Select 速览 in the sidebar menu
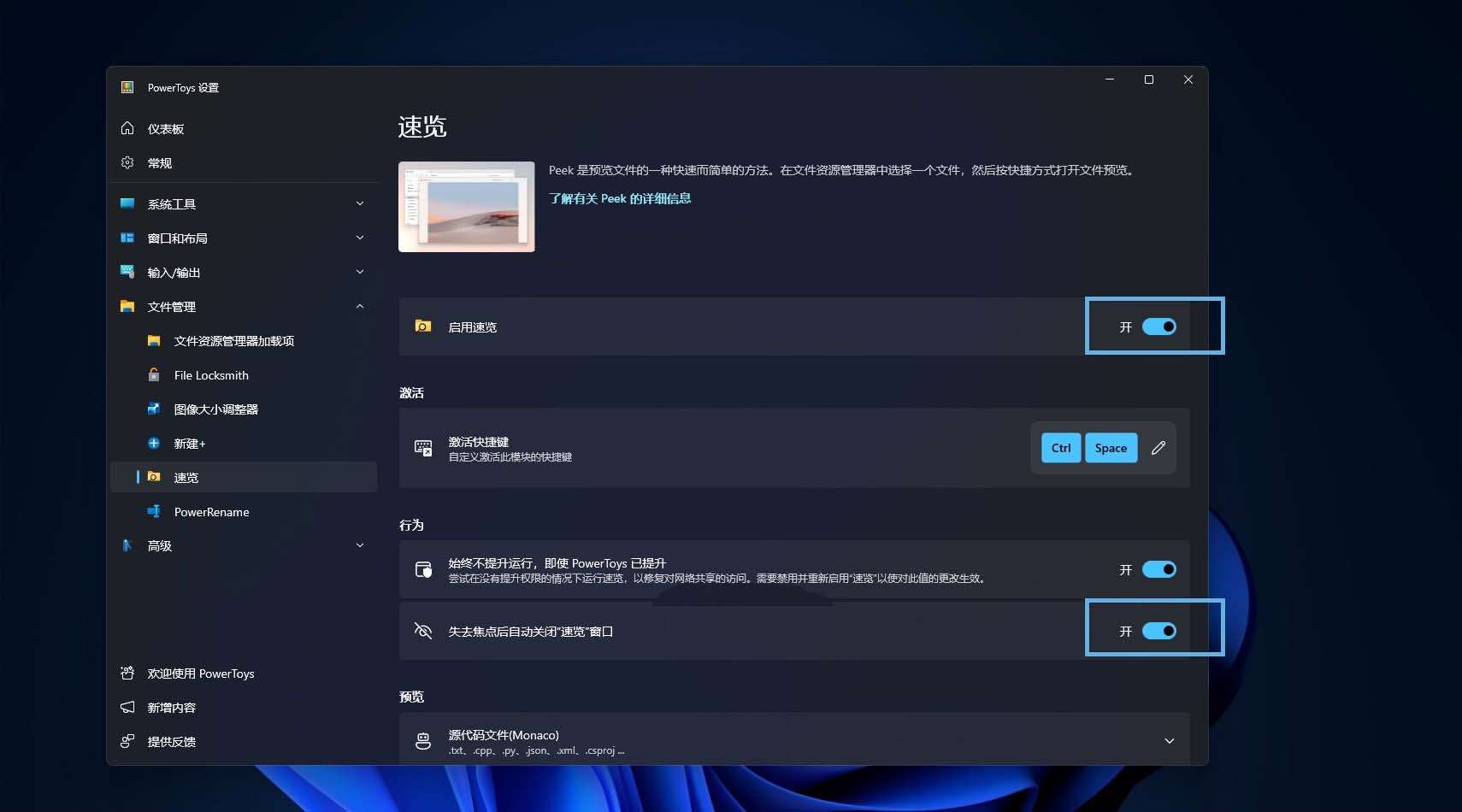Image resolution: width=1462 pixels, height=812 pixels. pyautogui.click(x=186, y=477)
